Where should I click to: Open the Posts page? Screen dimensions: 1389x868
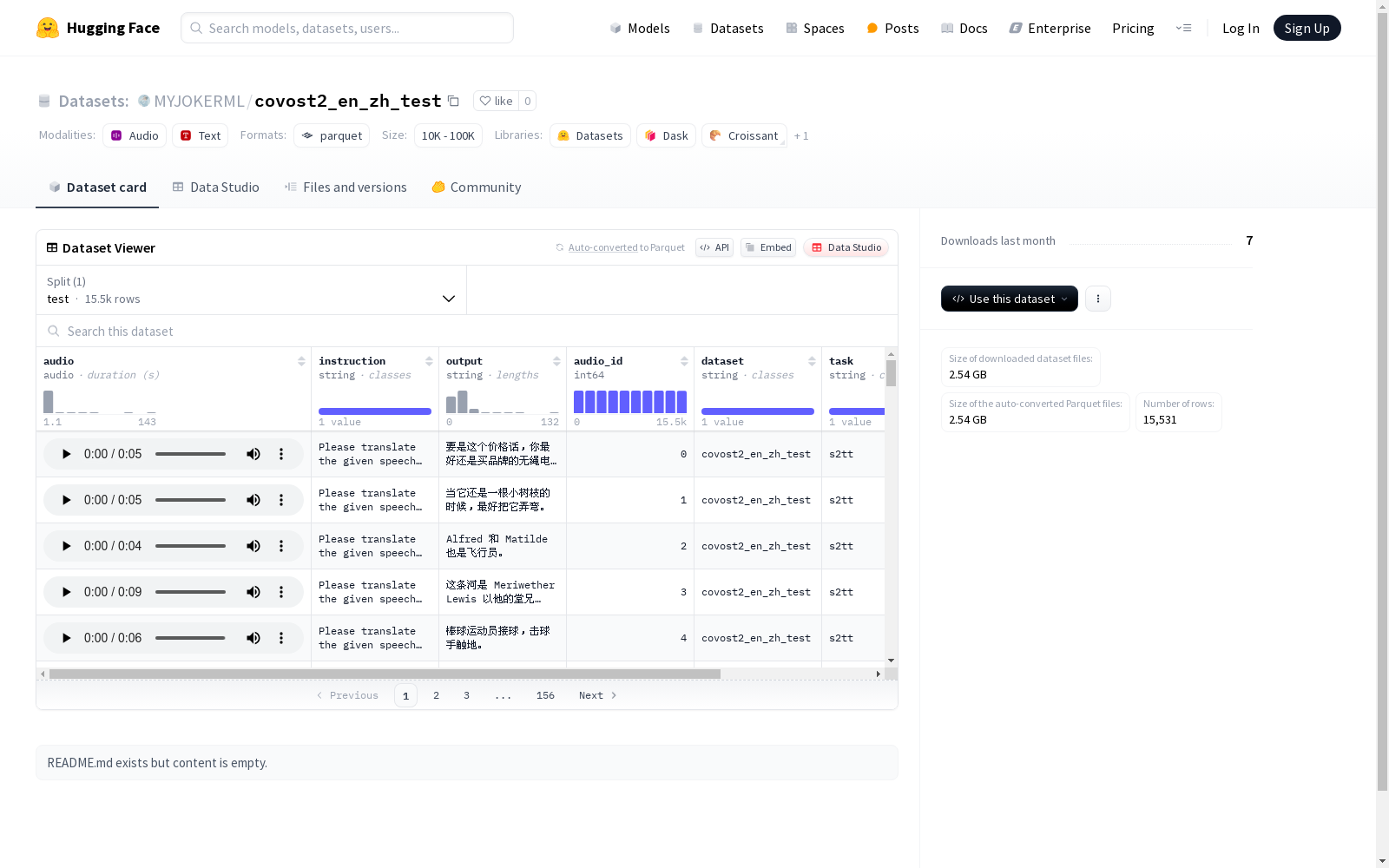(892, 29)
